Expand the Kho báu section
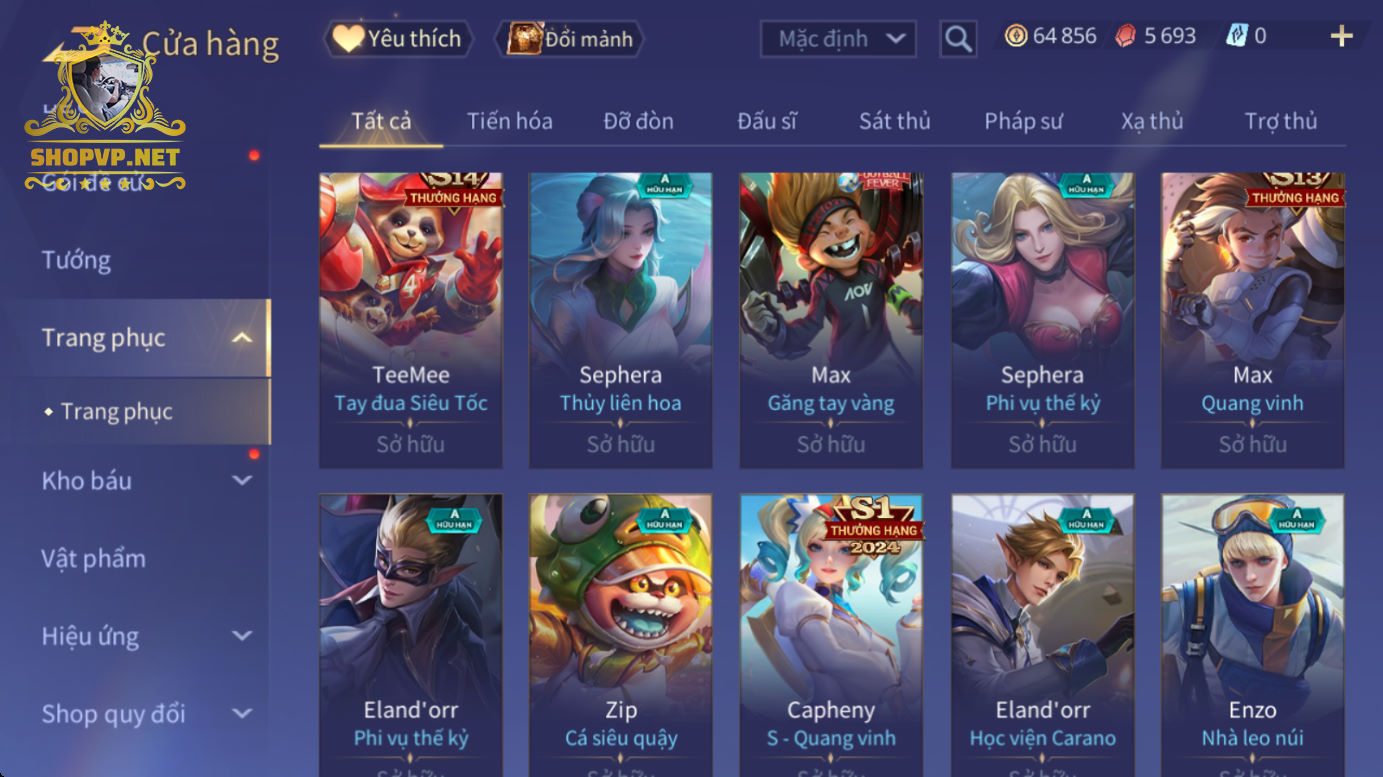The width and height of the screenshot is (1383, 777). (242, 481)
